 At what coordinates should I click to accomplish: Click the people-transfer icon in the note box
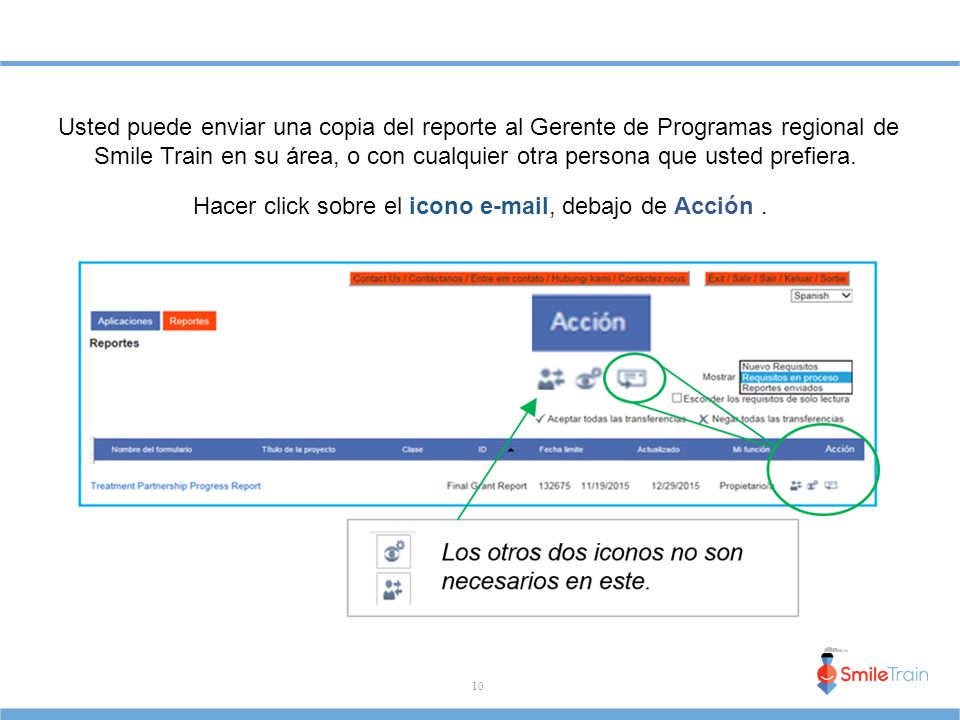(x=393, y=590)
